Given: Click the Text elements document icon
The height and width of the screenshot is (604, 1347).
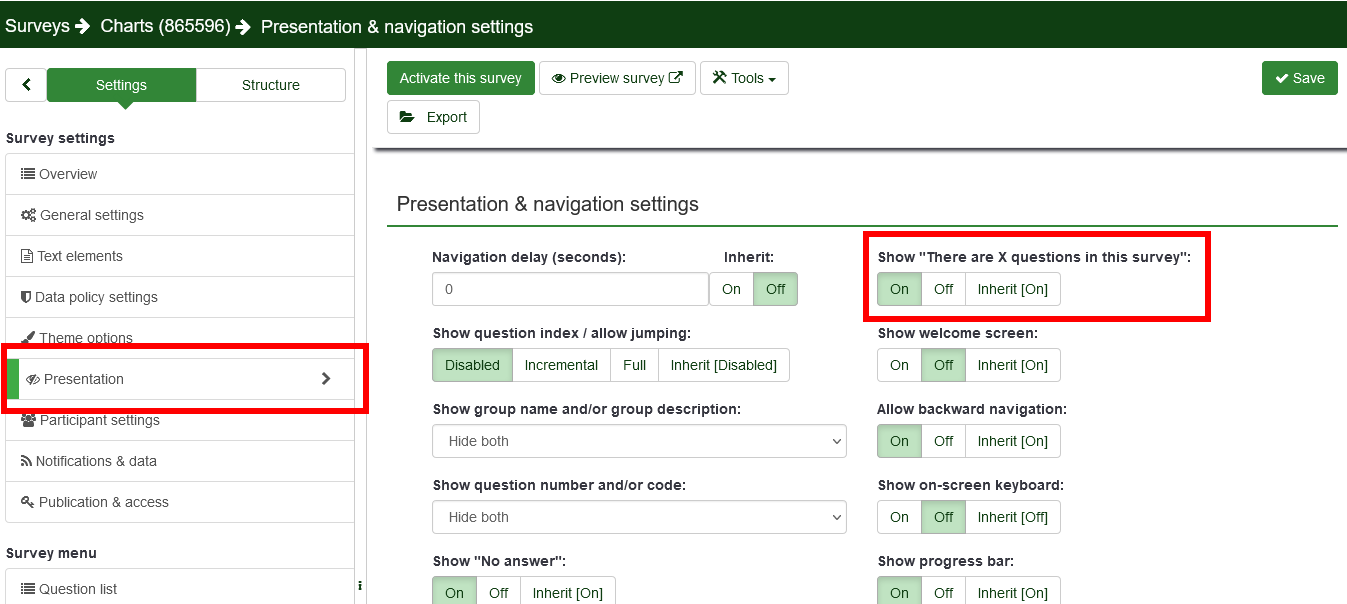Looking at the screenshot, I should pyautogui.click(x=27, y=256).
